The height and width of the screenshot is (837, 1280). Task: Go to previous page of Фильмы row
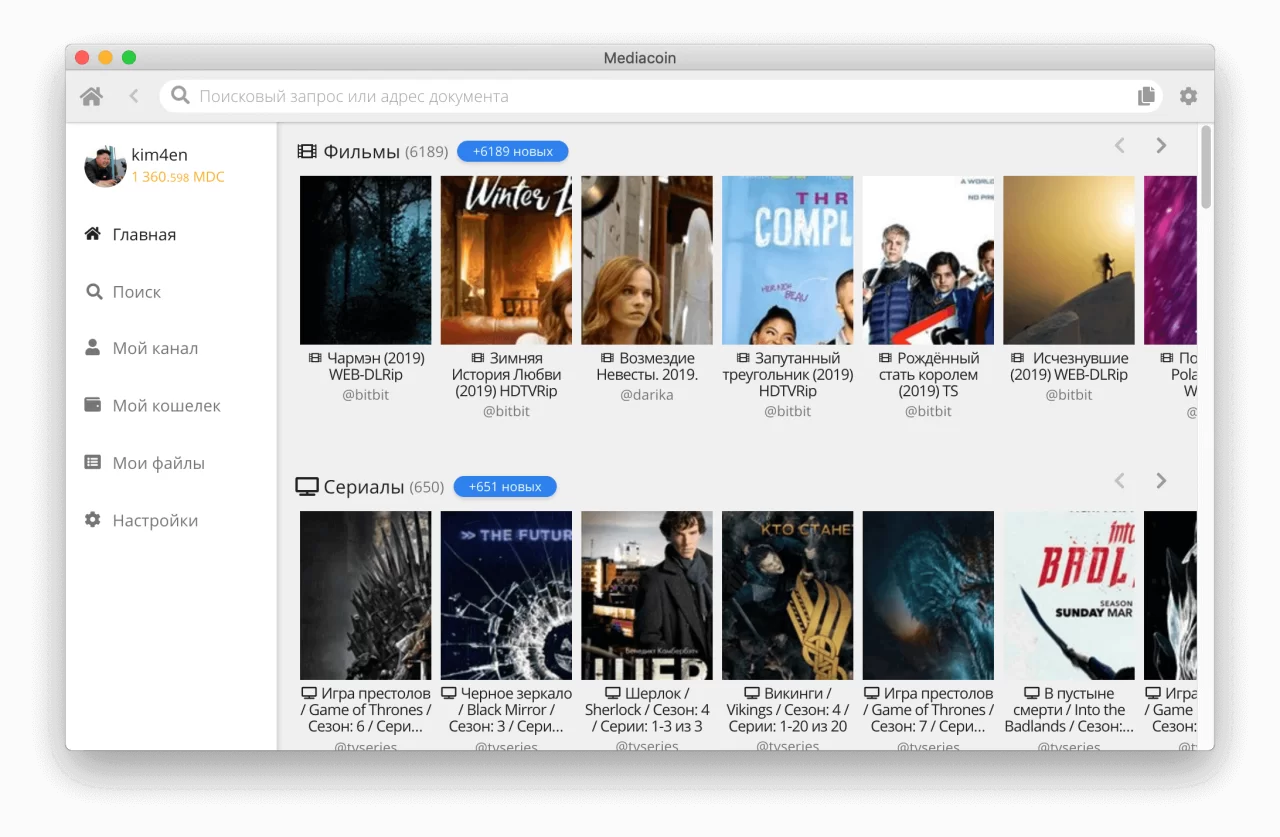coord(1119,146)
